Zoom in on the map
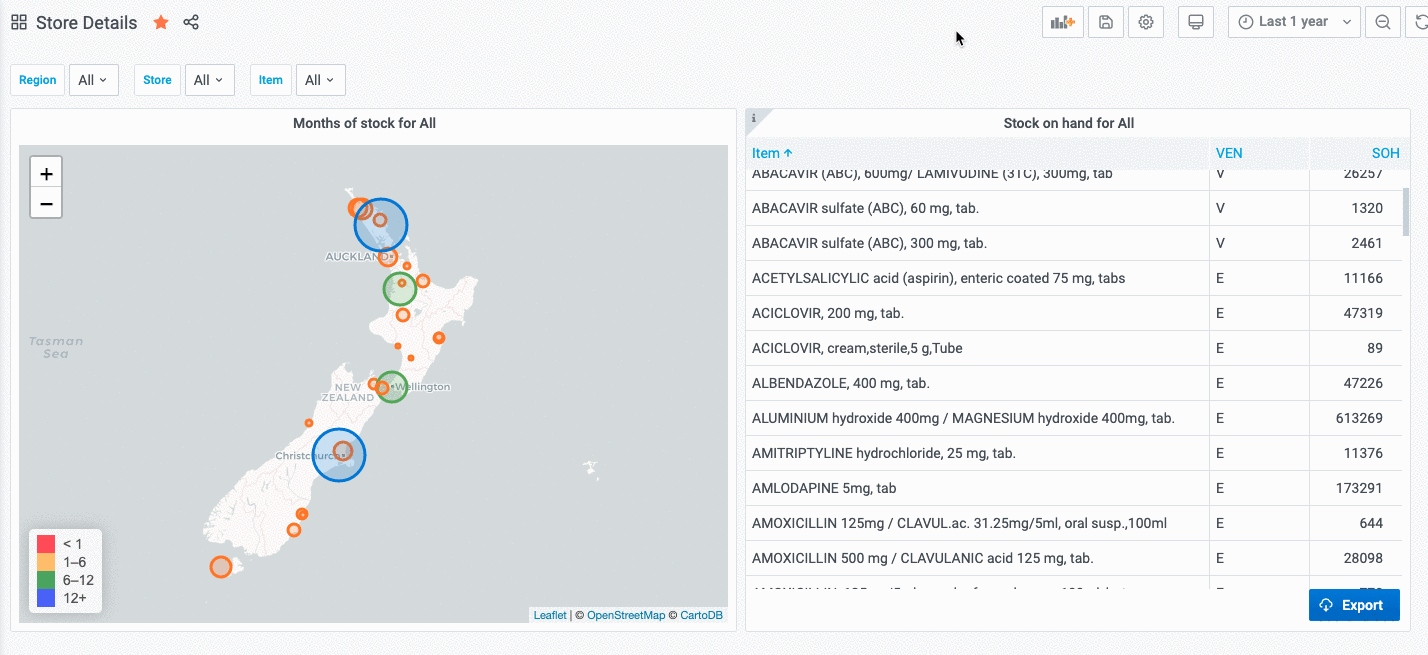The height and width of the screenshot is (655, 1428). click(46, 173)
